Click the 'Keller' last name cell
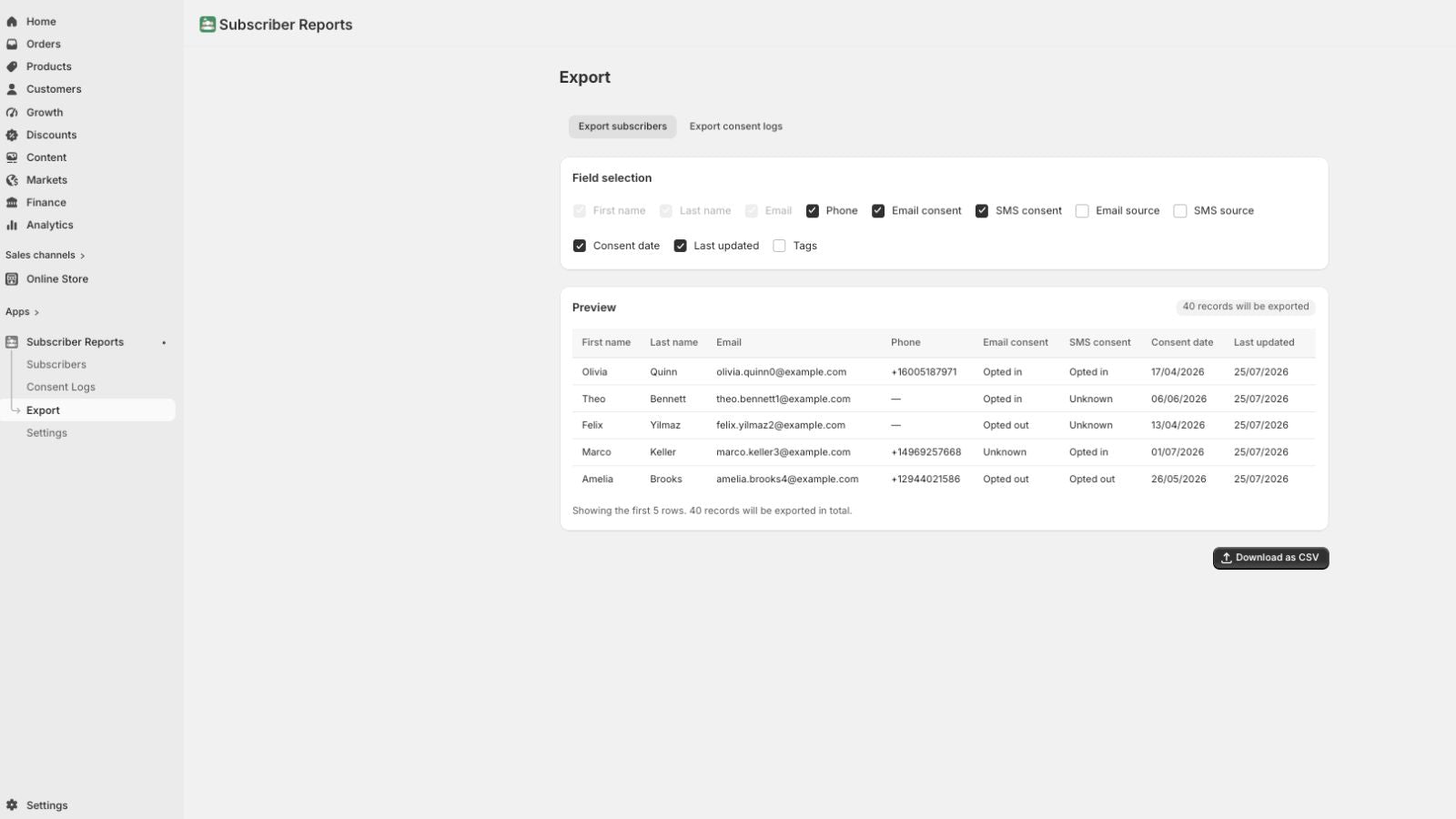 [x=662, y=452]
